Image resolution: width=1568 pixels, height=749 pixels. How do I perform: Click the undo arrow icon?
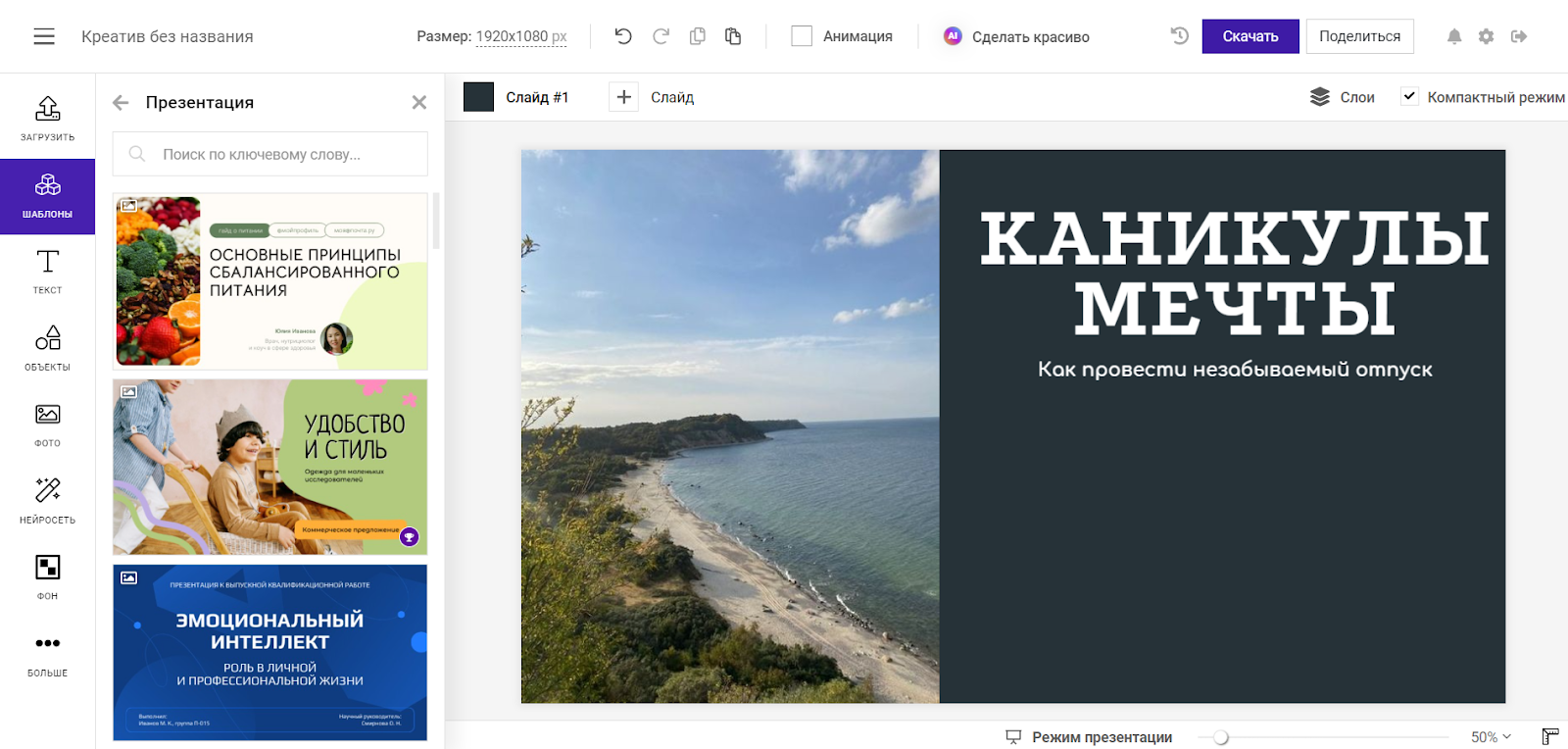(x=623, y=36)
